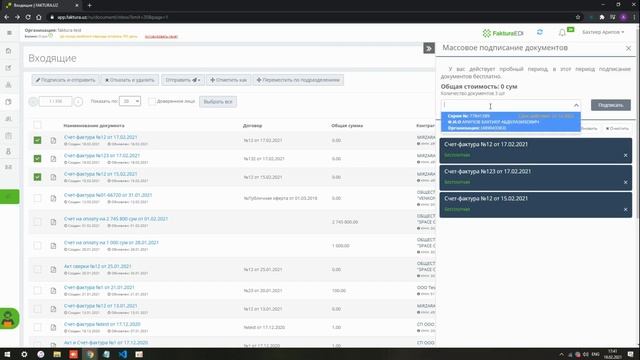Bookmark this page with star icon
Screen dimensions: 640x360
[x=578, y=17]
